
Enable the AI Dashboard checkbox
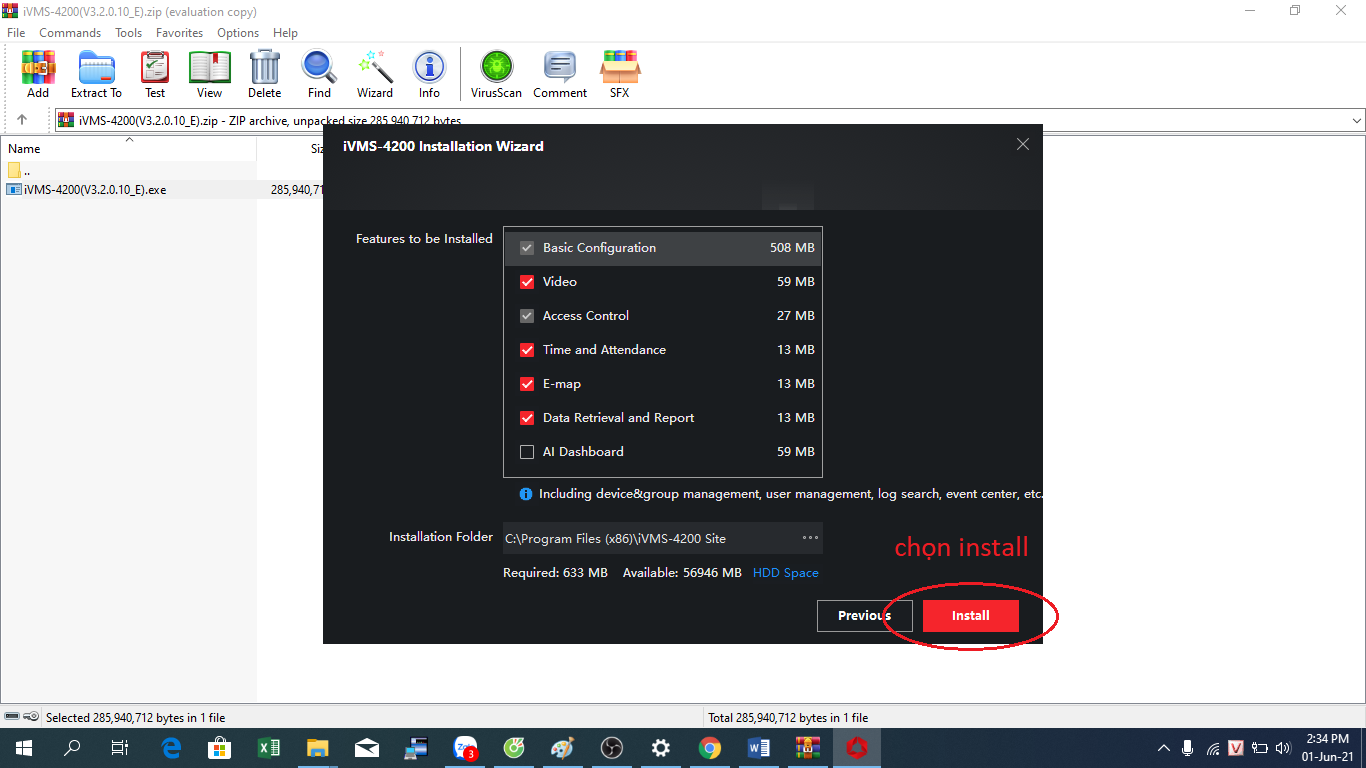[x=527, y=452]
